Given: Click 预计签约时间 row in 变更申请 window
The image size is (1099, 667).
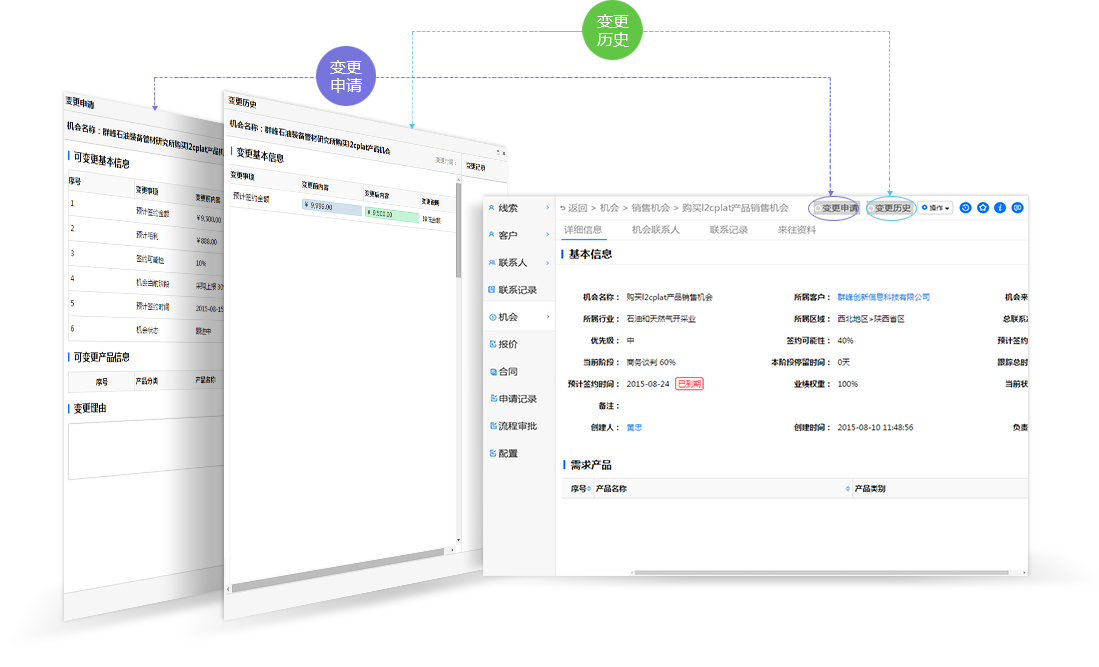Looking at the screenshot, I should coord(146,307).
